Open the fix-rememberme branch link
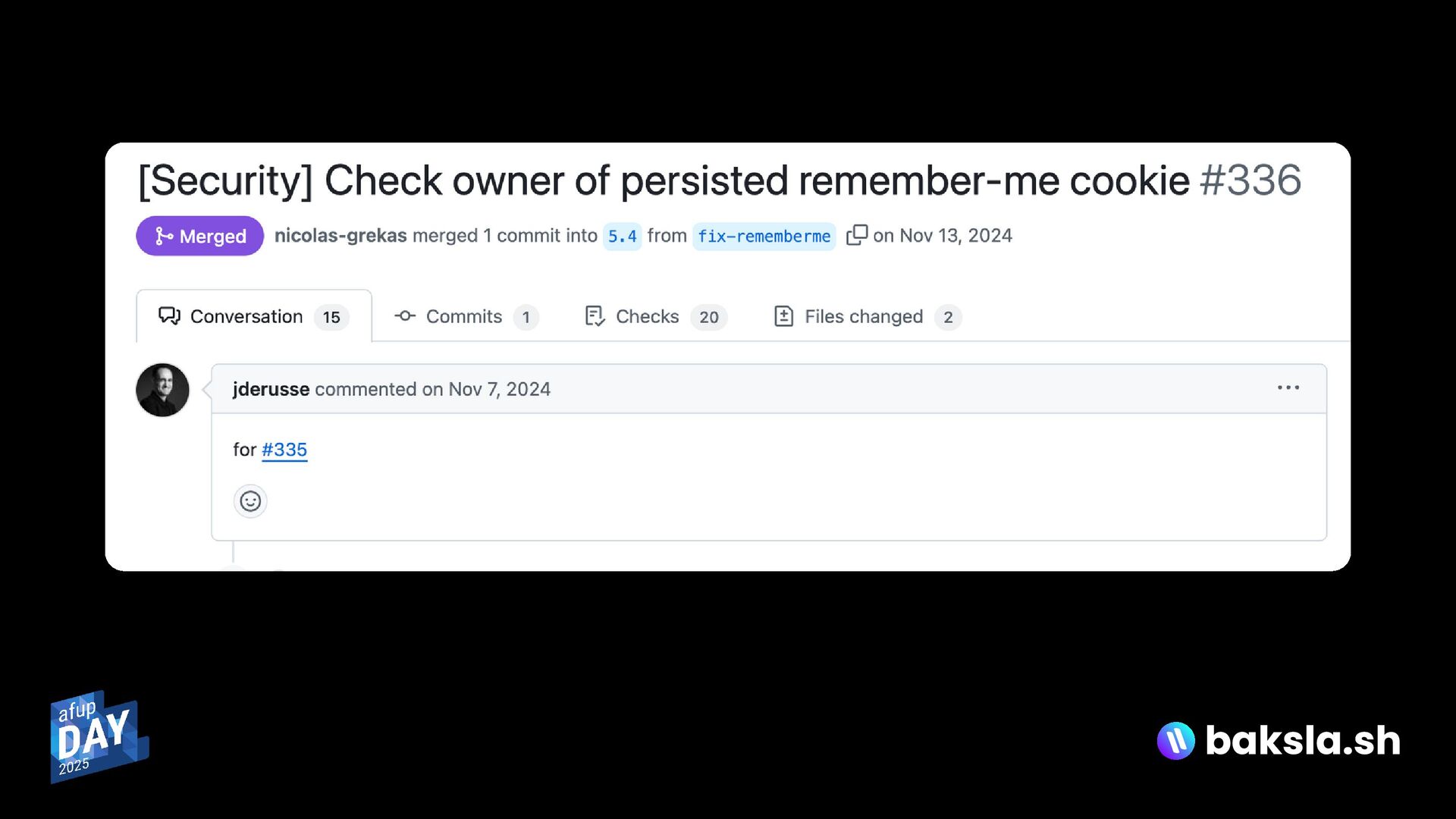This screenshot has height=819, width=1456. pyautogui.click(x=764, y=236)
